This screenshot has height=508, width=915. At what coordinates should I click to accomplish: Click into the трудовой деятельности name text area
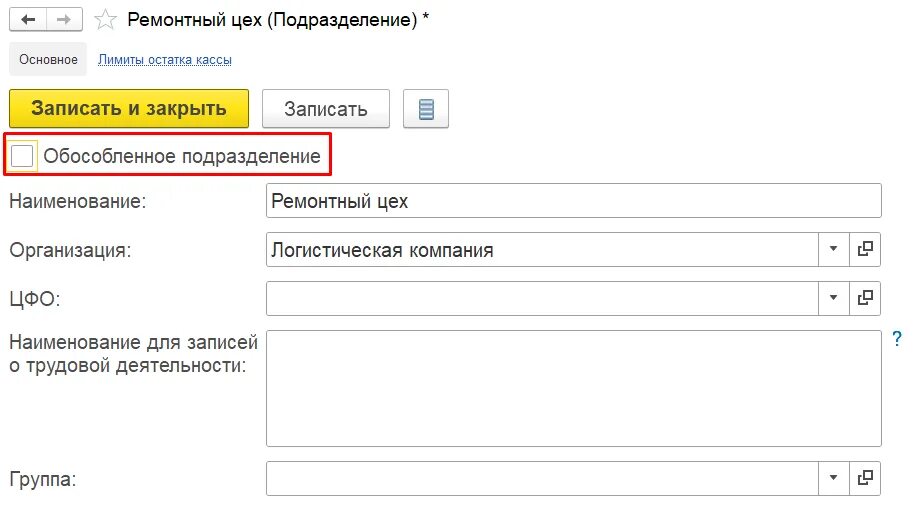[574, 388]
